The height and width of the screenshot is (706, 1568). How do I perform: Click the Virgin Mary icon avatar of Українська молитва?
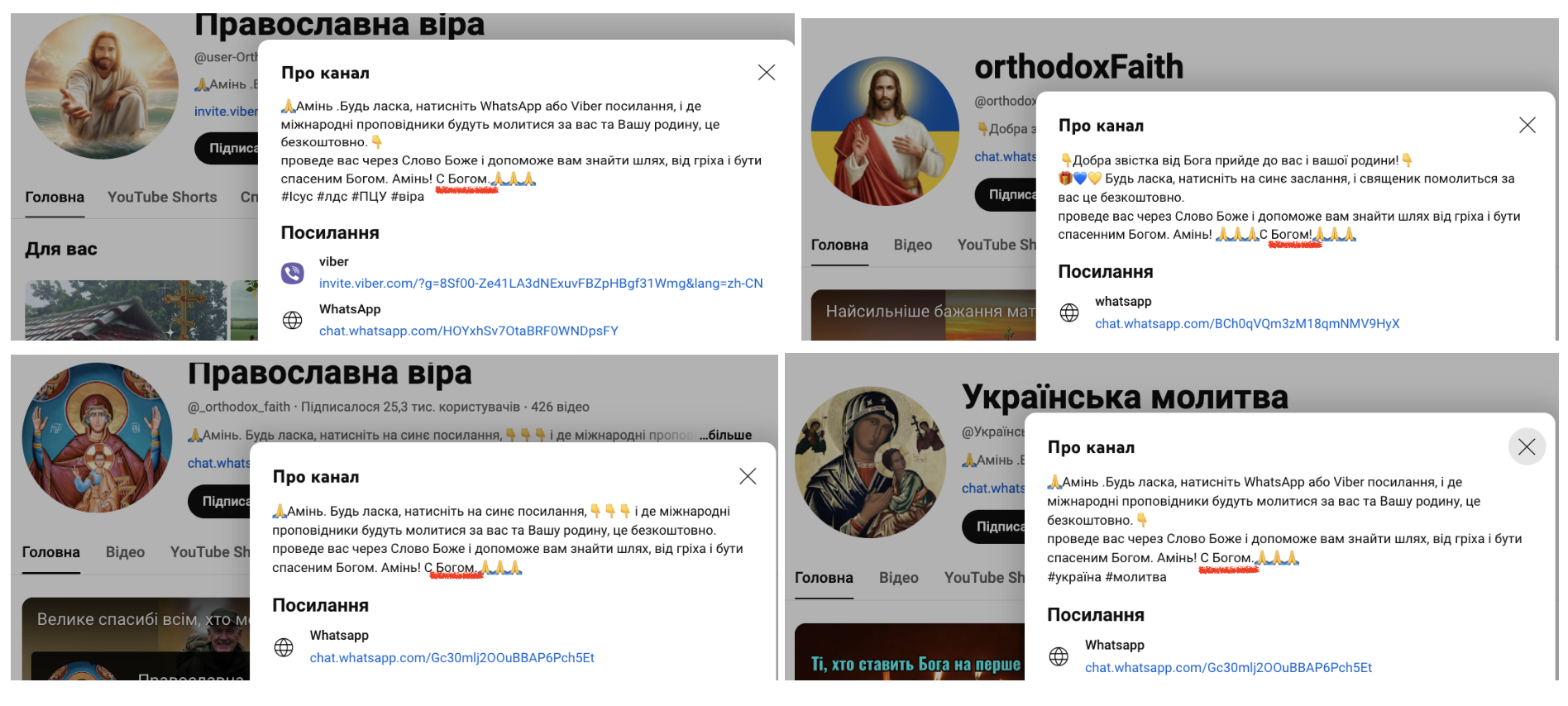[x=870, y=462]
